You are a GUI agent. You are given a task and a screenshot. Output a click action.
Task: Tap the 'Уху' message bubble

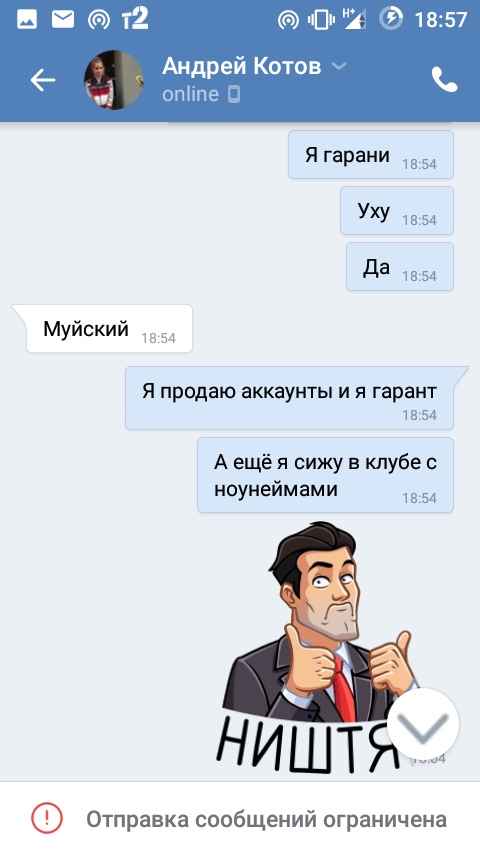pos(397,211)
